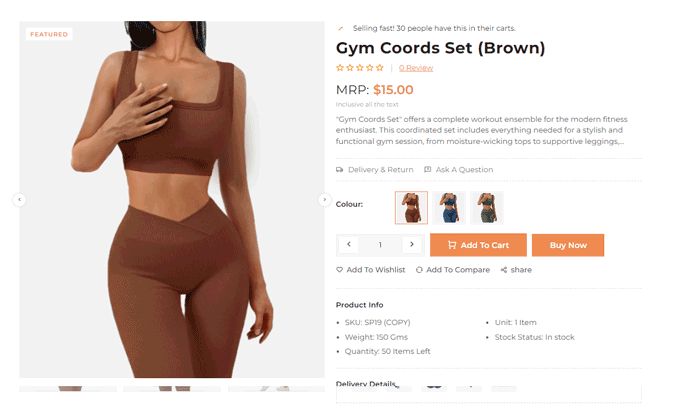Select the green colour variant swatch
This screenshot has width=687, height=409.
tap(487, 208)
